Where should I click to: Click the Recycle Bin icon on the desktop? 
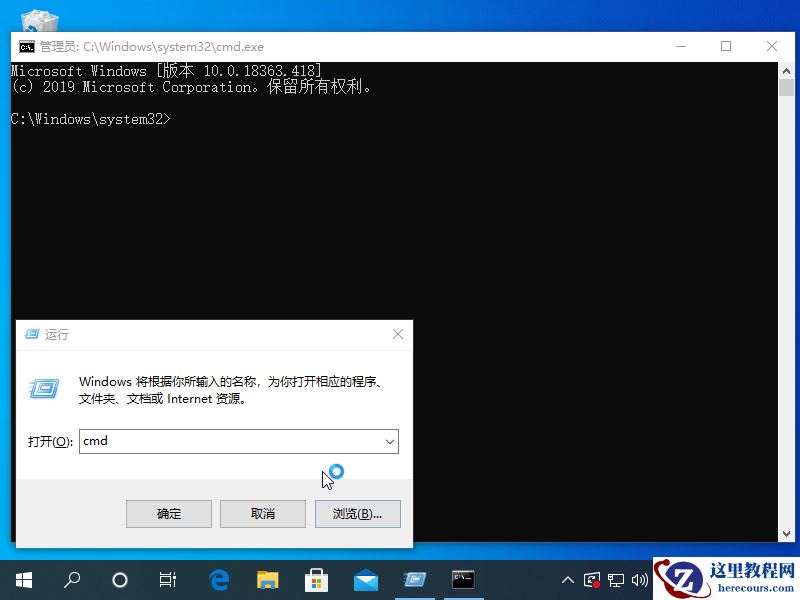point(38,20)
